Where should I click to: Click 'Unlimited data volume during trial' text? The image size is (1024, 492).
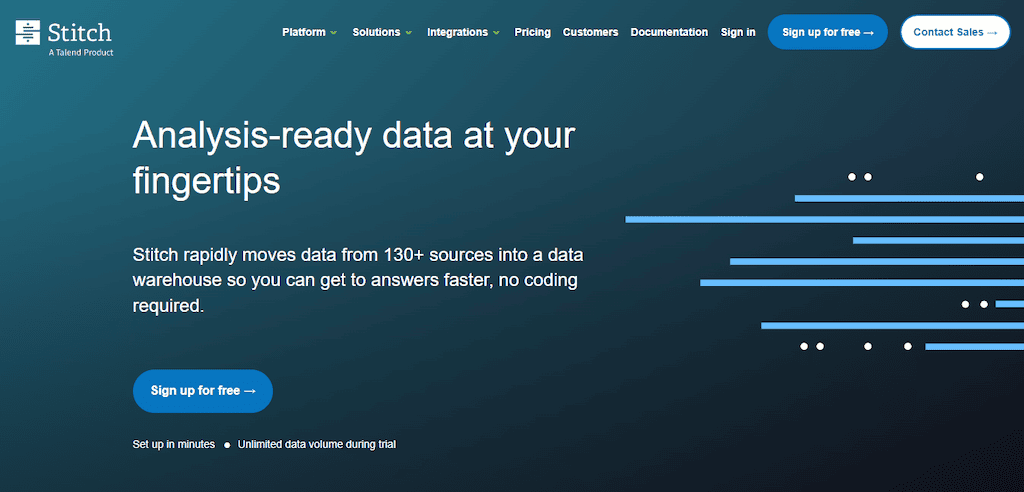(x=317, y=444)
